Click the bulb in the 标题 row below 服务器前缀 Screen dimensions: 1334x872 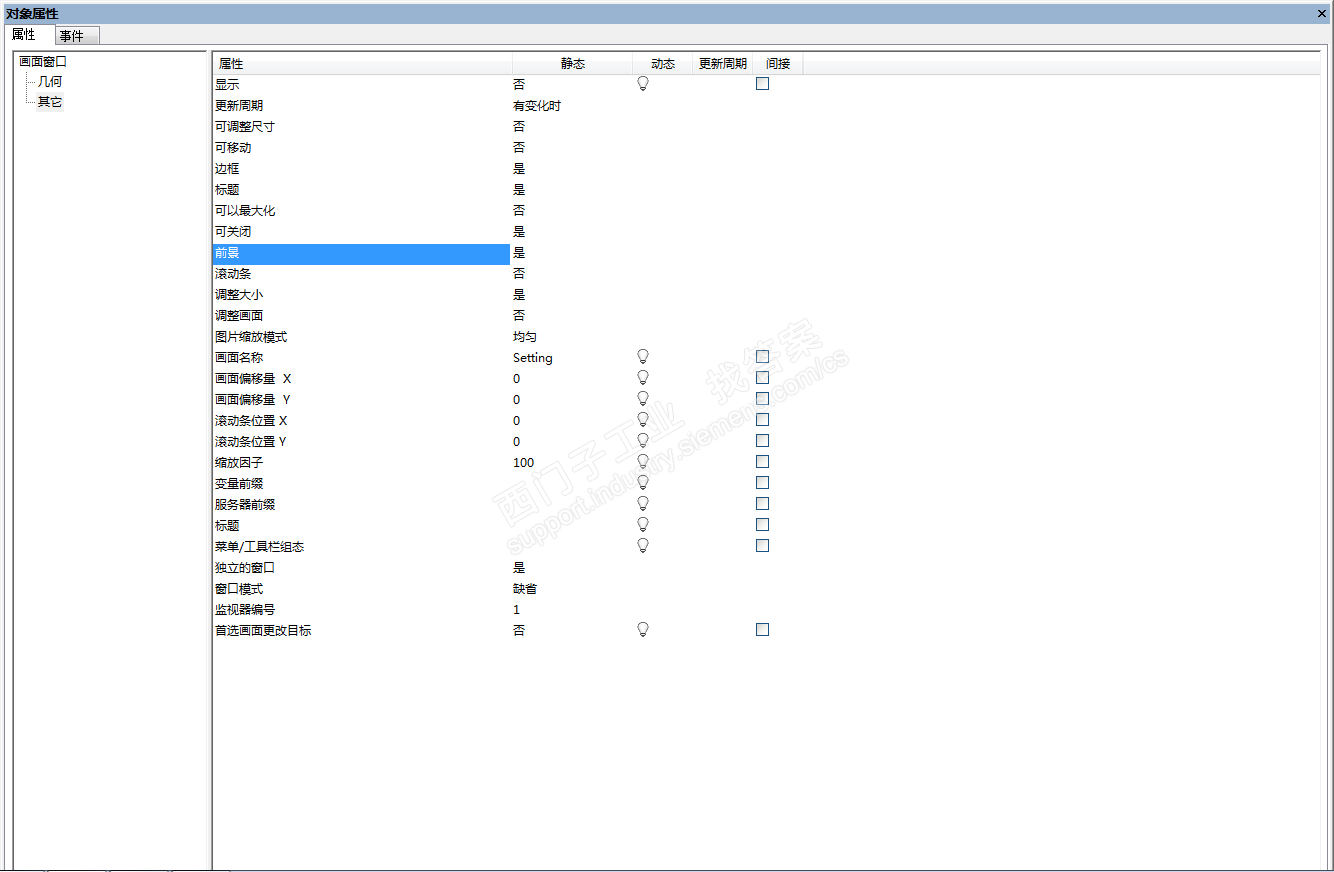point(643,525)
